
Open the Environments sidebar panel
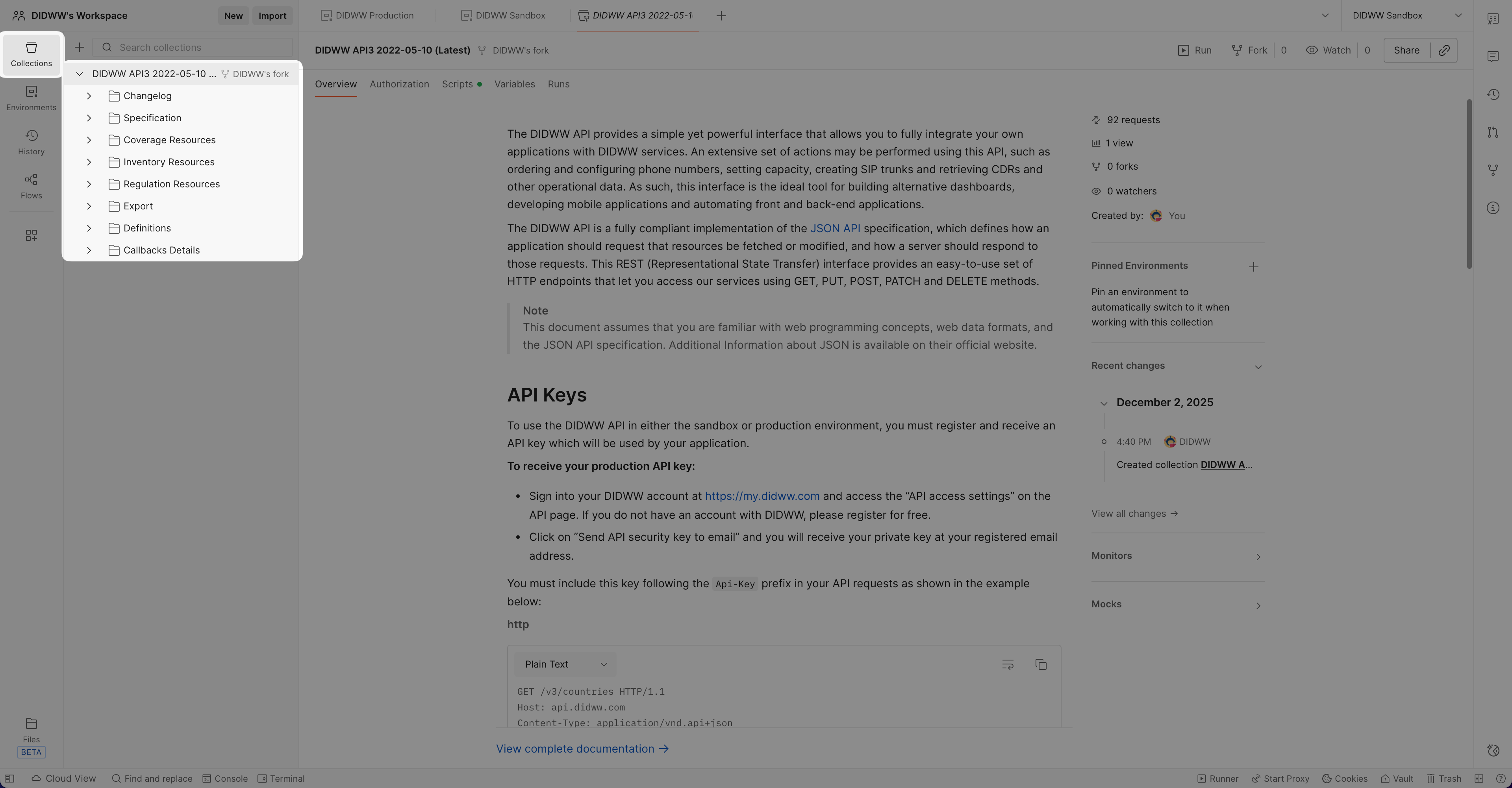pos(31,98)
